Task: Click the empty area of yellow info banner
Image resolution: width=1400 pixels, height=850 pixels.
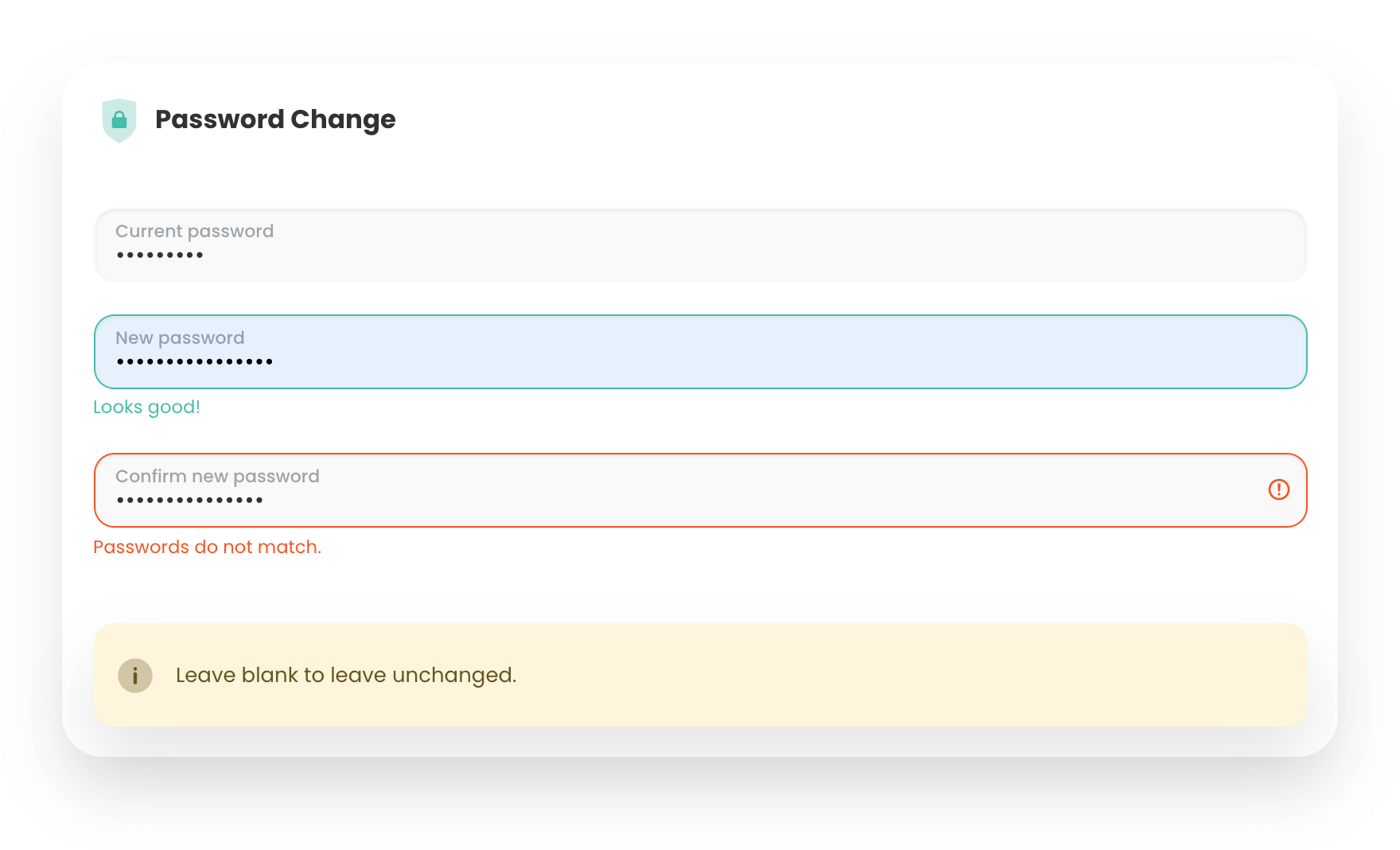Action: pos(875,676)
